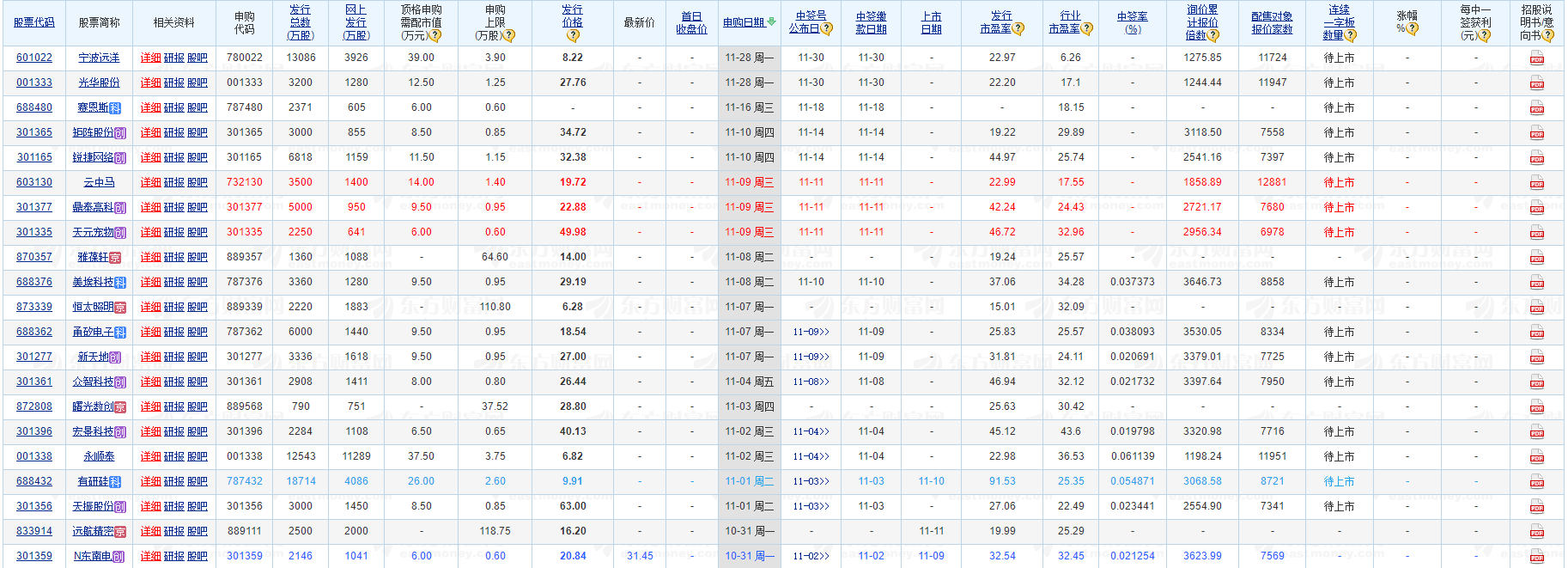1568x568 pixels.
Task: Open stock code 603130 link
Action: click(34, 182)
